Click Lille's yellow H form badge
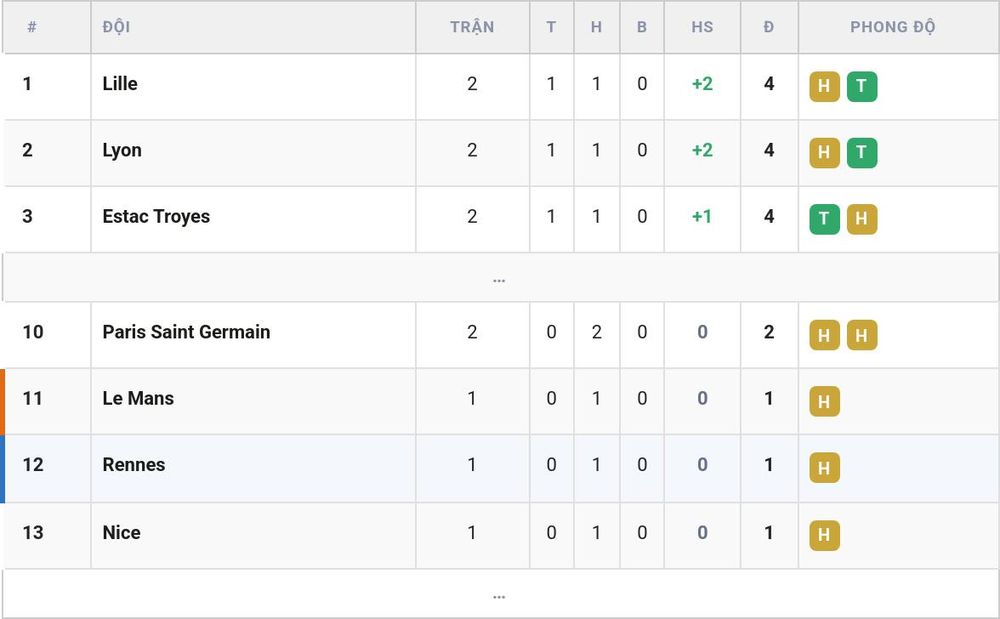The width and height of the screenshot is (1000, 619). coord(825,87)
